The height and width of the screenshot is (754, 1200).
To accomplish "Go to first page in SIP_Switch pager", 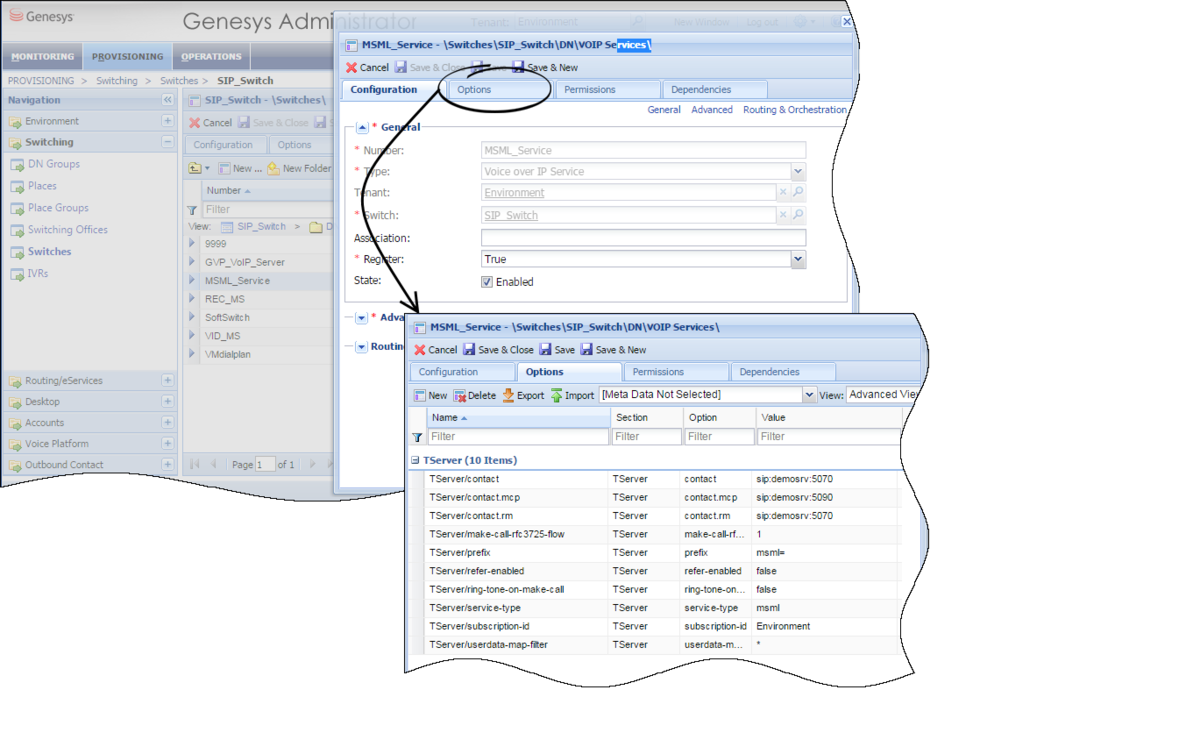I will (194, 465).
